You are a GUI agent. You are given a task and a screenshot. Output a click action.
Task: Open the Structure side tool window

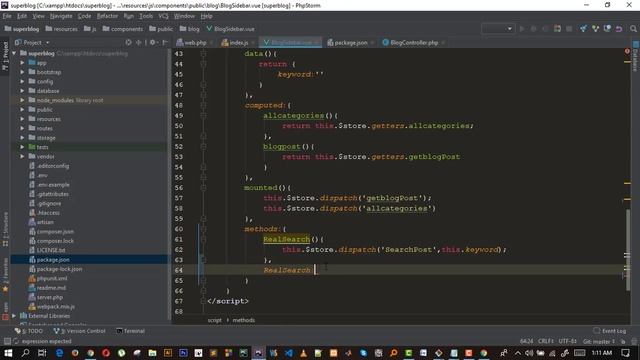5,228
